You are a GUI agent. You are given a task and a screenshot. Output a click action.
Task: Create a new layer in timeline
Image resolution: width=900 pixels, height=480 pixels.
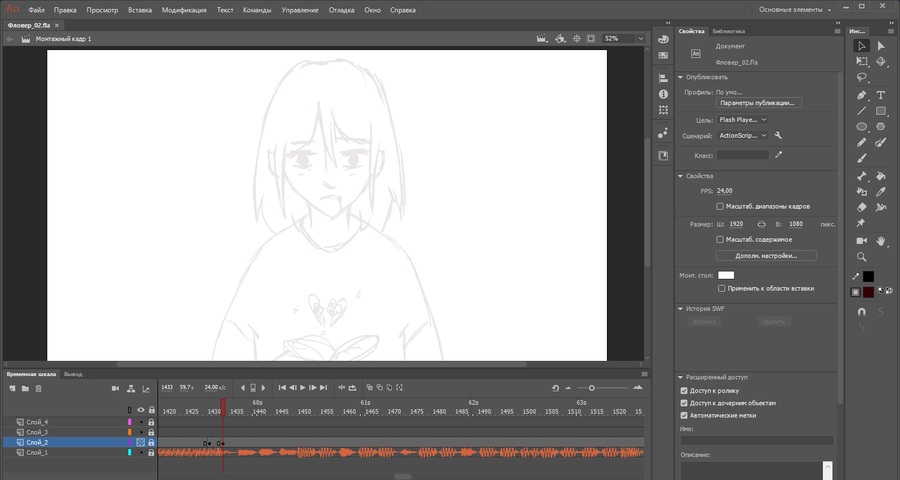click(12, 389)
